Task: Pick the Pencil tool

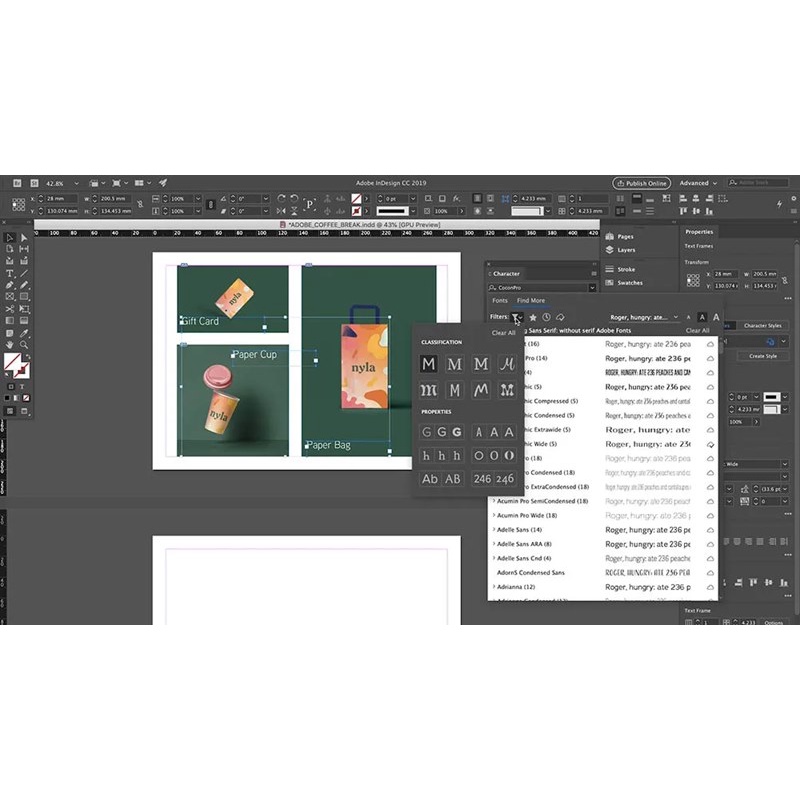Action: 24,285
